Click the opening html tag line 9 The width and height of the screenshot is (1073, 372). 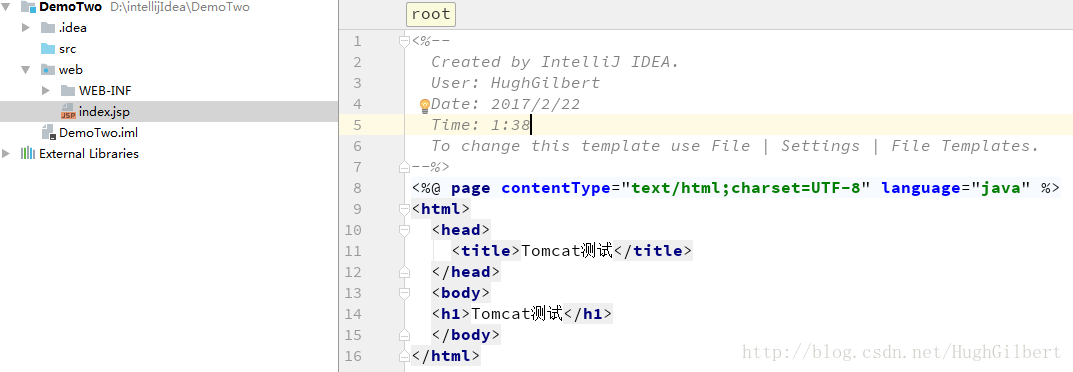click(441, 209)
